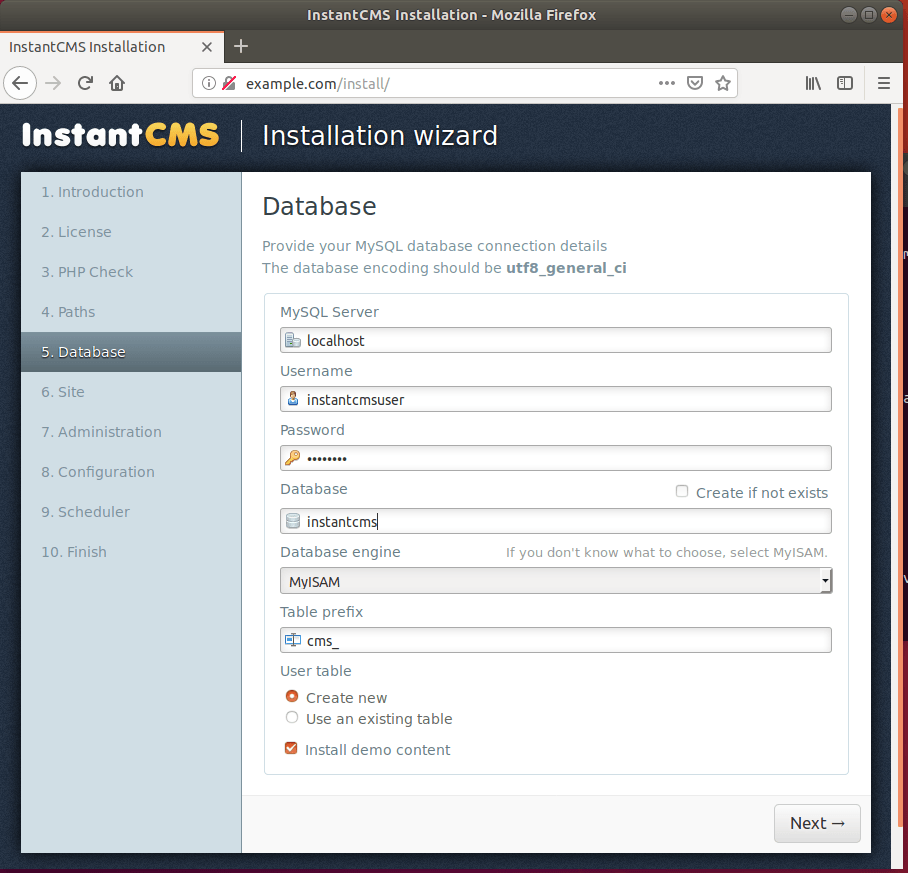Viewport: 908px width, 873px height.
Task: Enable the Create if not exists checkbox
Action: click(x=682, y=491)
